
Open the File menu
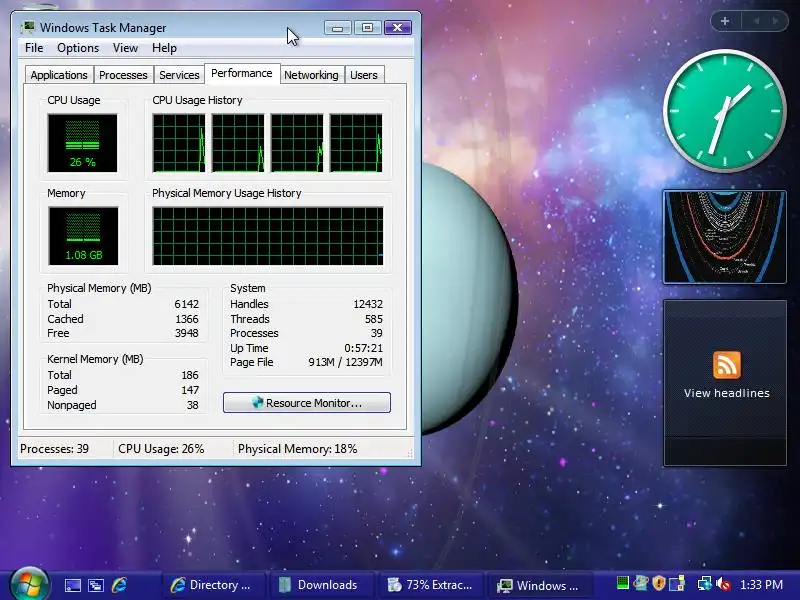(34, 48)
